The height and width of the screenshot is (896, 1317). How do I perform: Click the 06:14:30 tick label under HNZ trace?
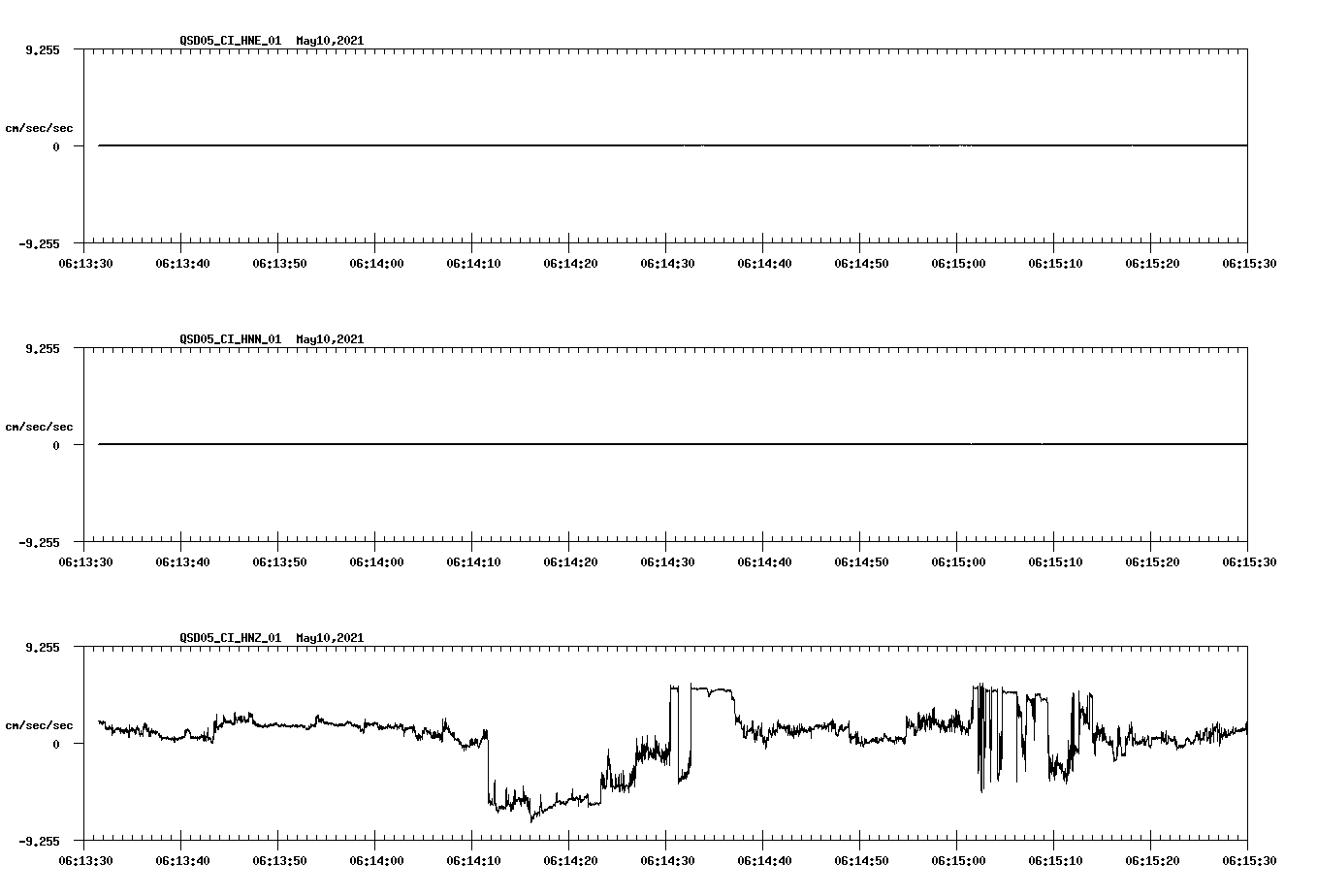coord(667,859)
